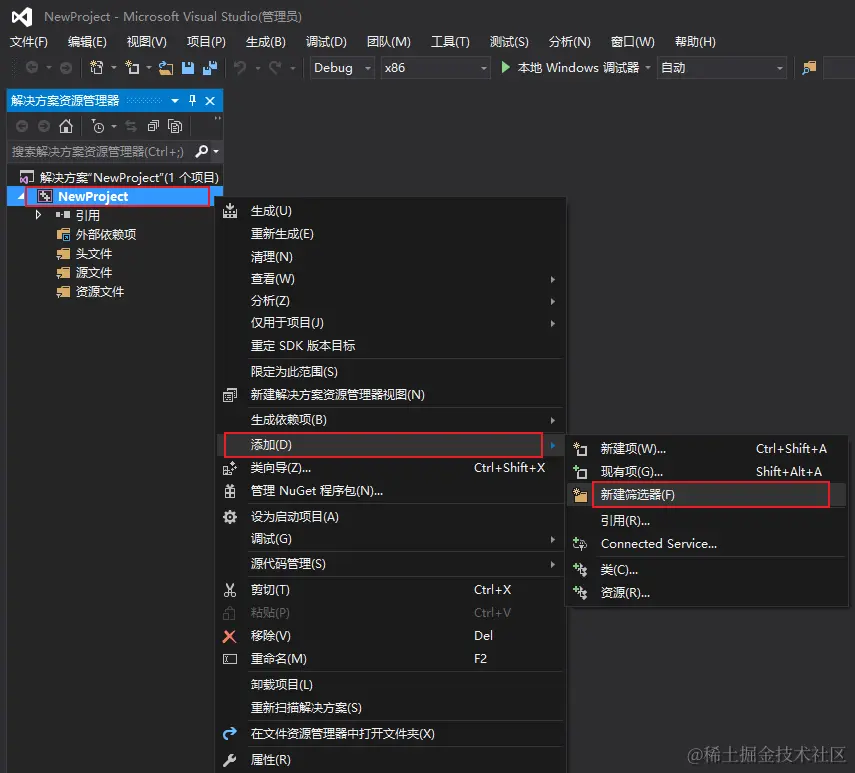This screenshot has width=855, height=773.
Task: Open the 视图(V) menu
Action: tap(147, 41)
